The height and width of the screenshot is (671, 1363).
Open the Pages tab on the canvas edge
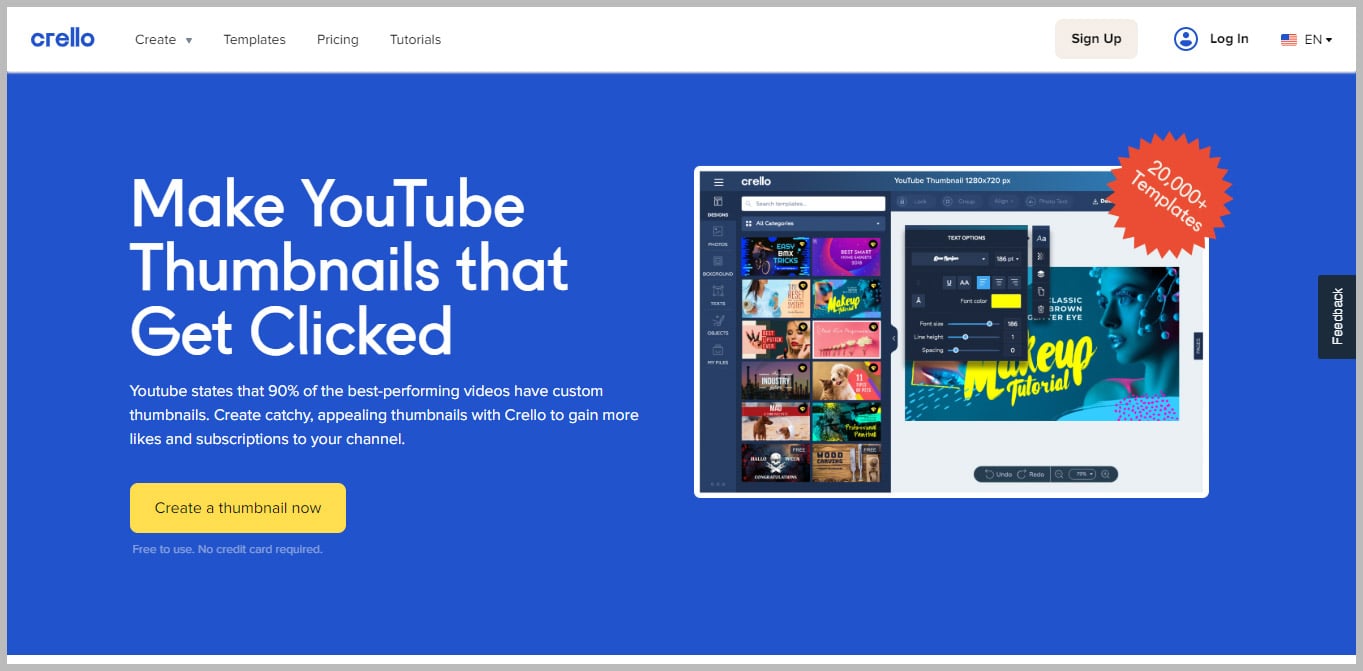point(1198,346)
